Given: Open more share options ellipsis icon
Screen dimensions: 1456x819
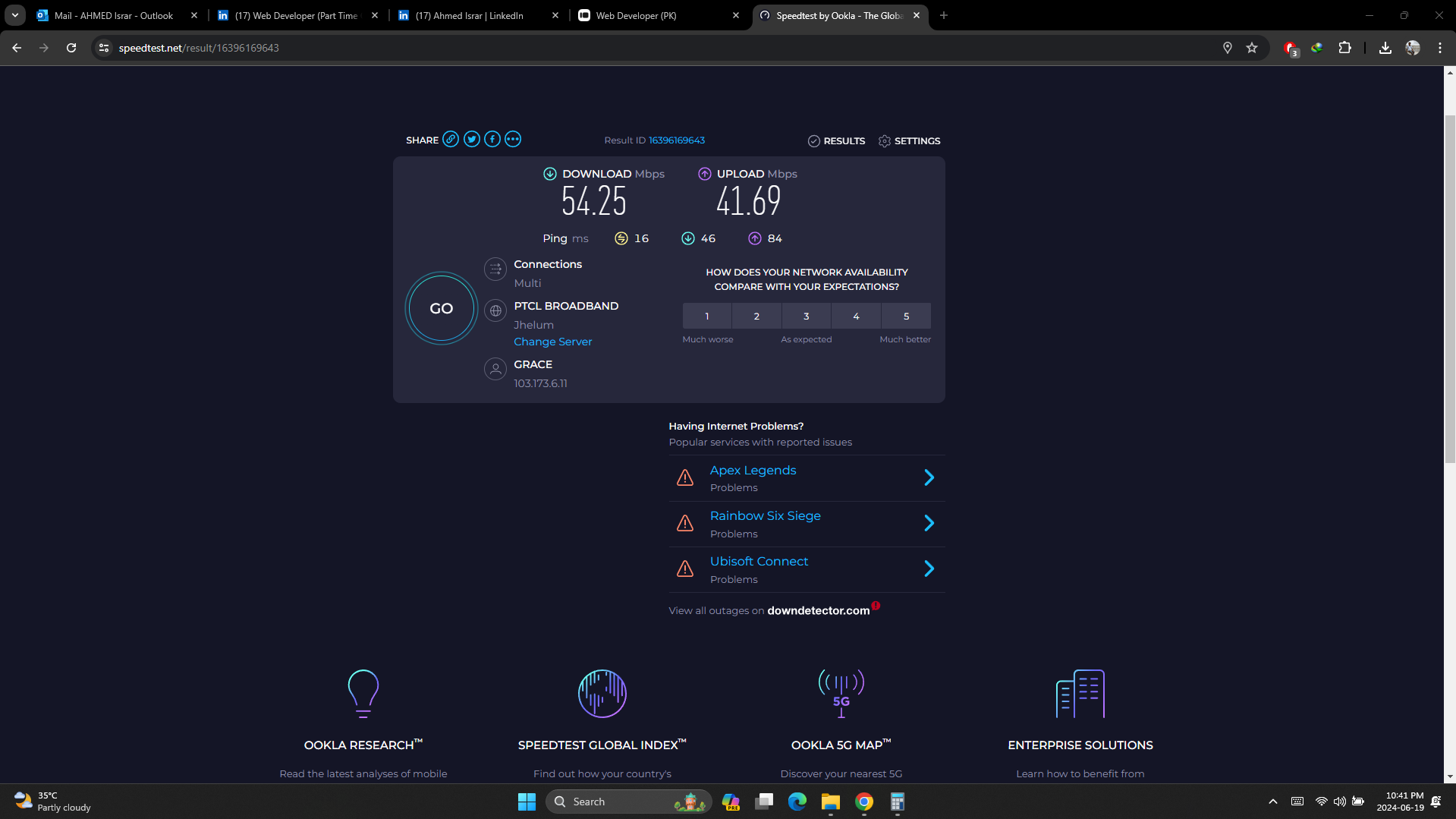Looking at the screenshot, I should coord(513,140).
